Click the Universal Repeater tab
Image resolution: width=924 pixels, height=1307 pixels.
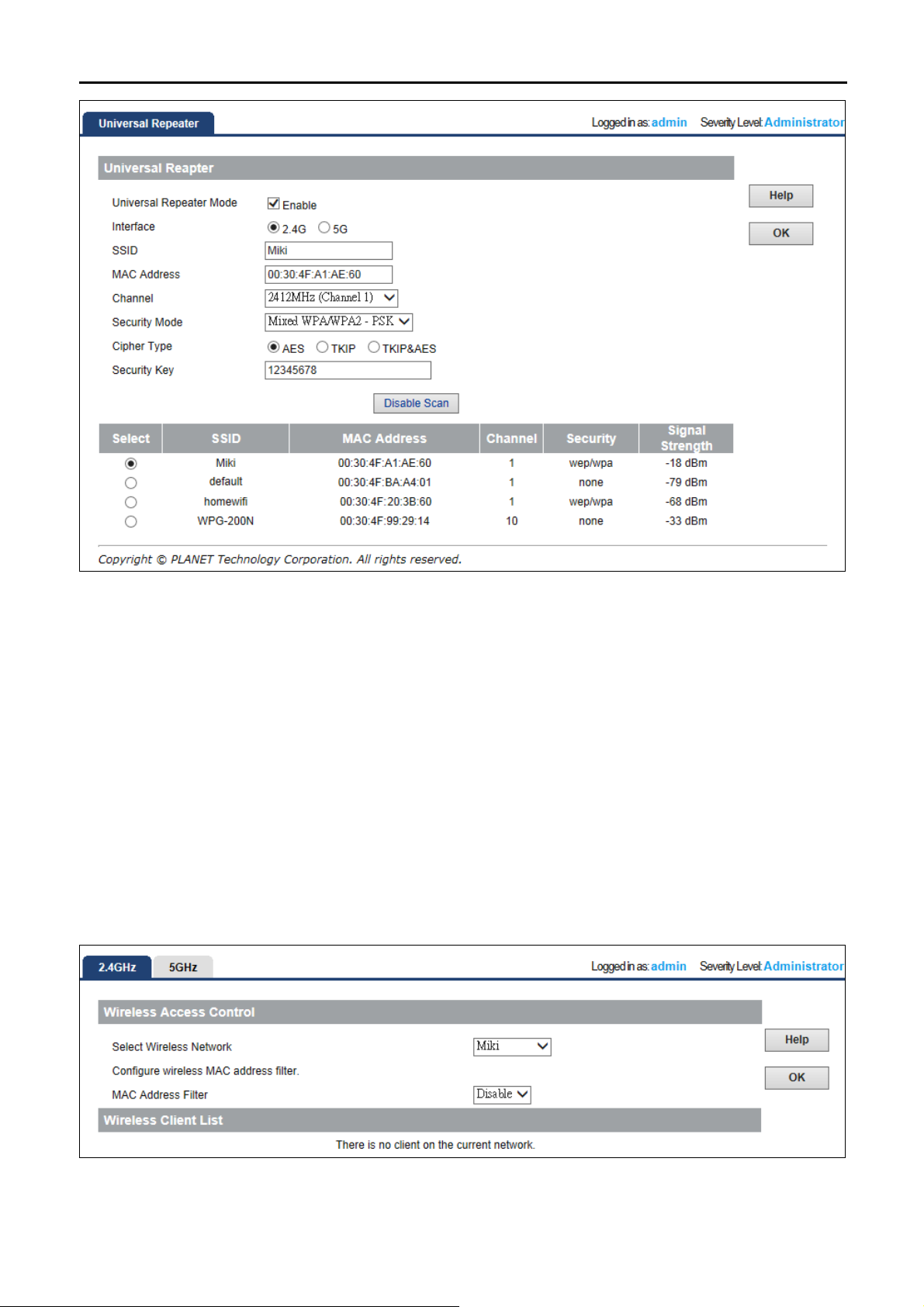point(148,123)
